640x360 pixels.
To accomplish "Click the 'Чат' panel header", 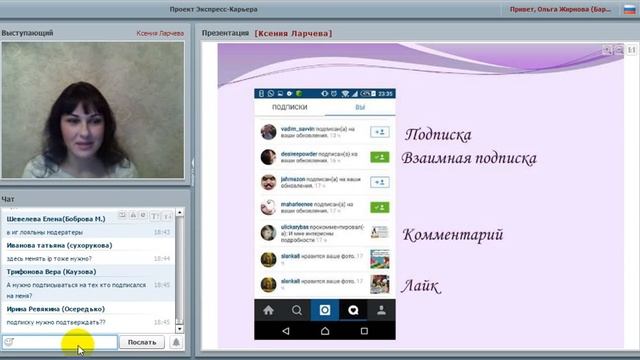I will click(8, 199).
